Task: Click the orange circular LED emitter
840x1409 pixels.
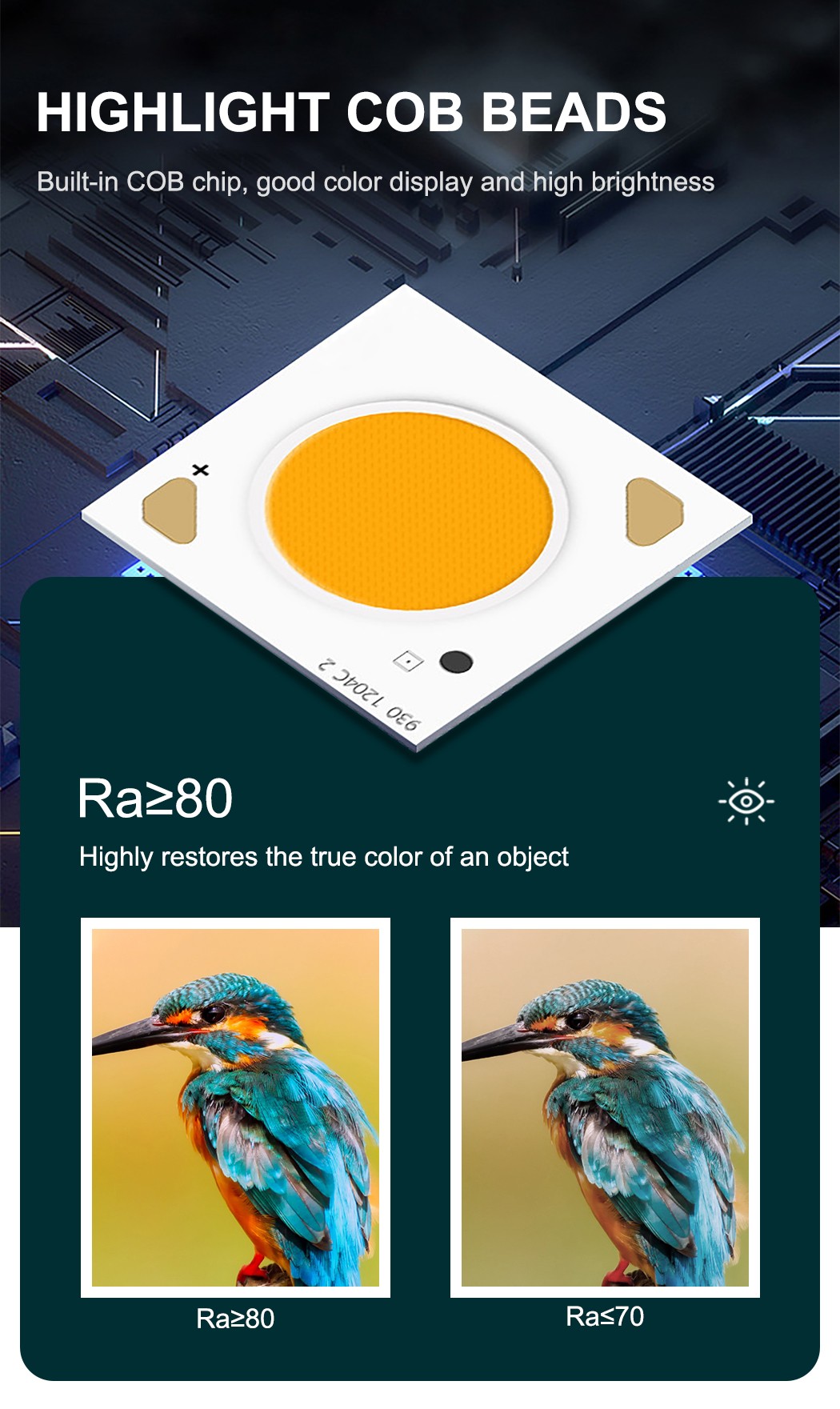Action: click(409, 510)
